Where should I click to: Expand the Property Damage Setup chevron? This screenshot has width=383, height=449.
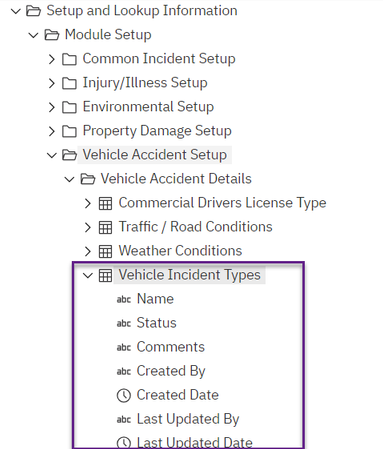(x=51, y=131)
